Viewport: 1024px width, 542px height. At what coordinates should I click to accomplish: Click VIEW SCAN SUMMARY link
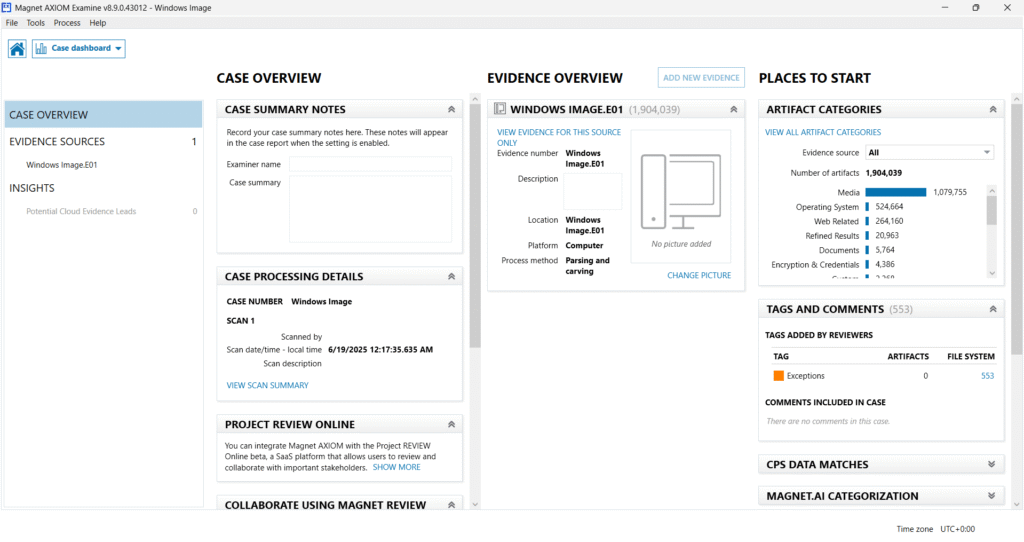tap(267, 385)
